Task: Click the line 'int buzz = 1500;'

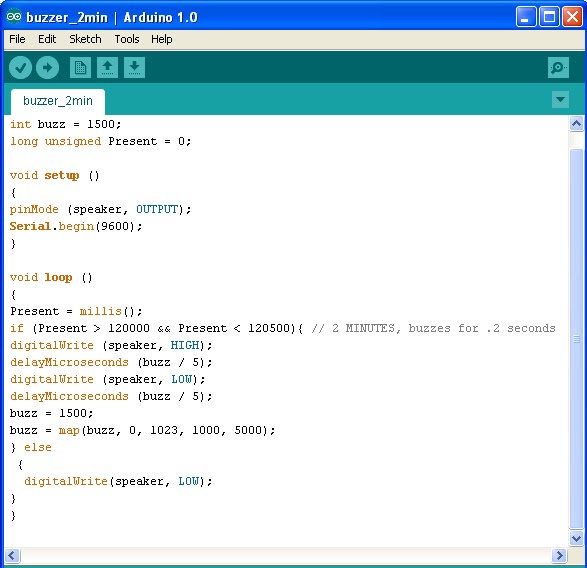Action: click(x=66, y=124)
